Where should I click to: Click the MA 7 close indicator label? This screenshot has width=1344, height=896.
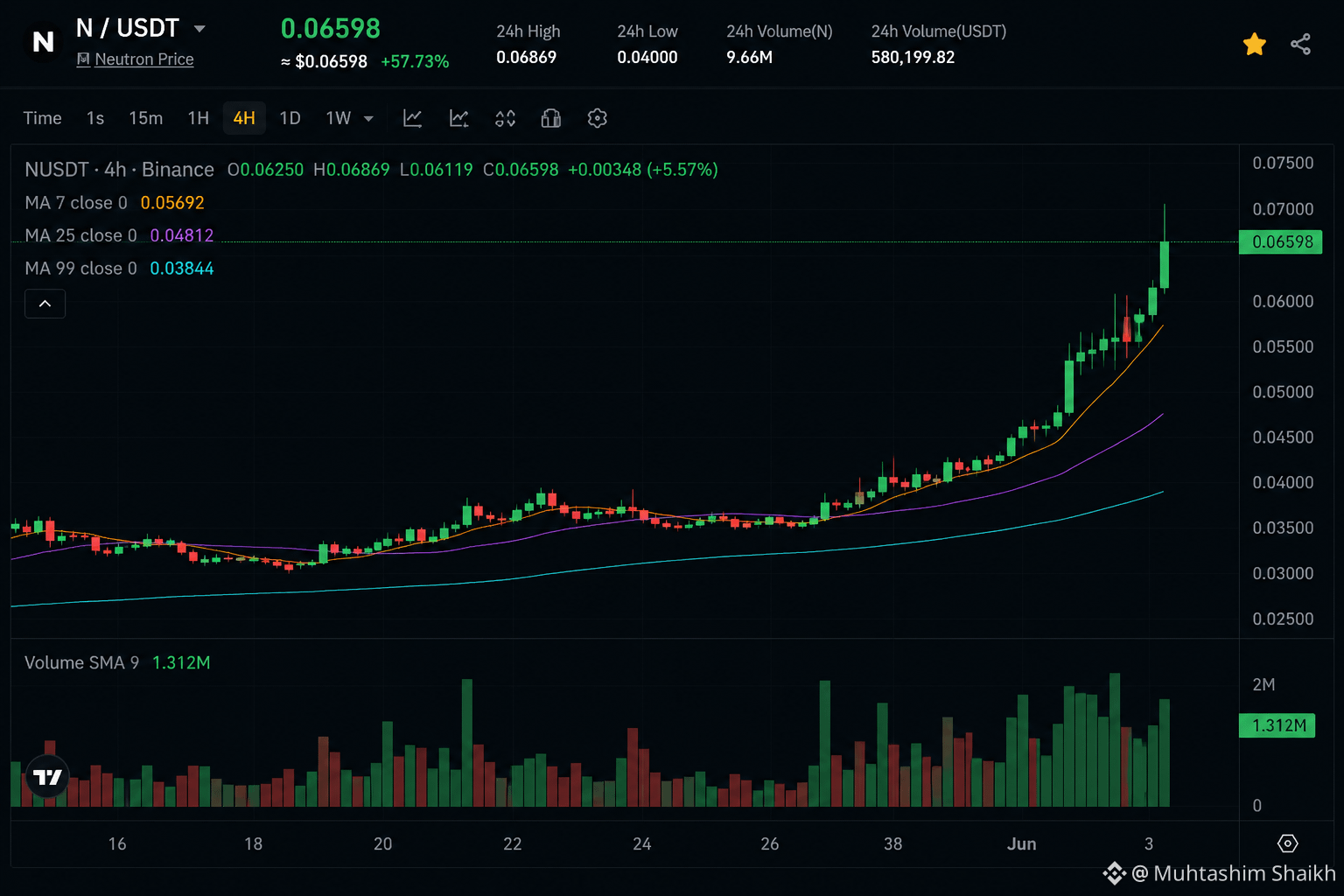point(76,203)
